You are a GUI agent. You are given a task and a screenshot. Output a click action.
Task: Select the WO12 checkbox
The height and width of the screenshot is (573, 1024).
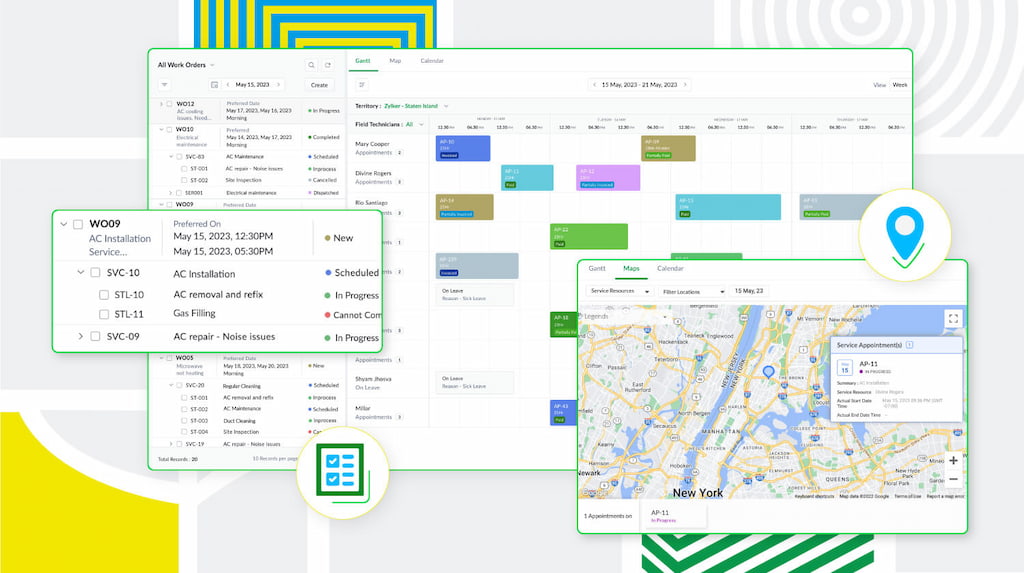(169, 103)
